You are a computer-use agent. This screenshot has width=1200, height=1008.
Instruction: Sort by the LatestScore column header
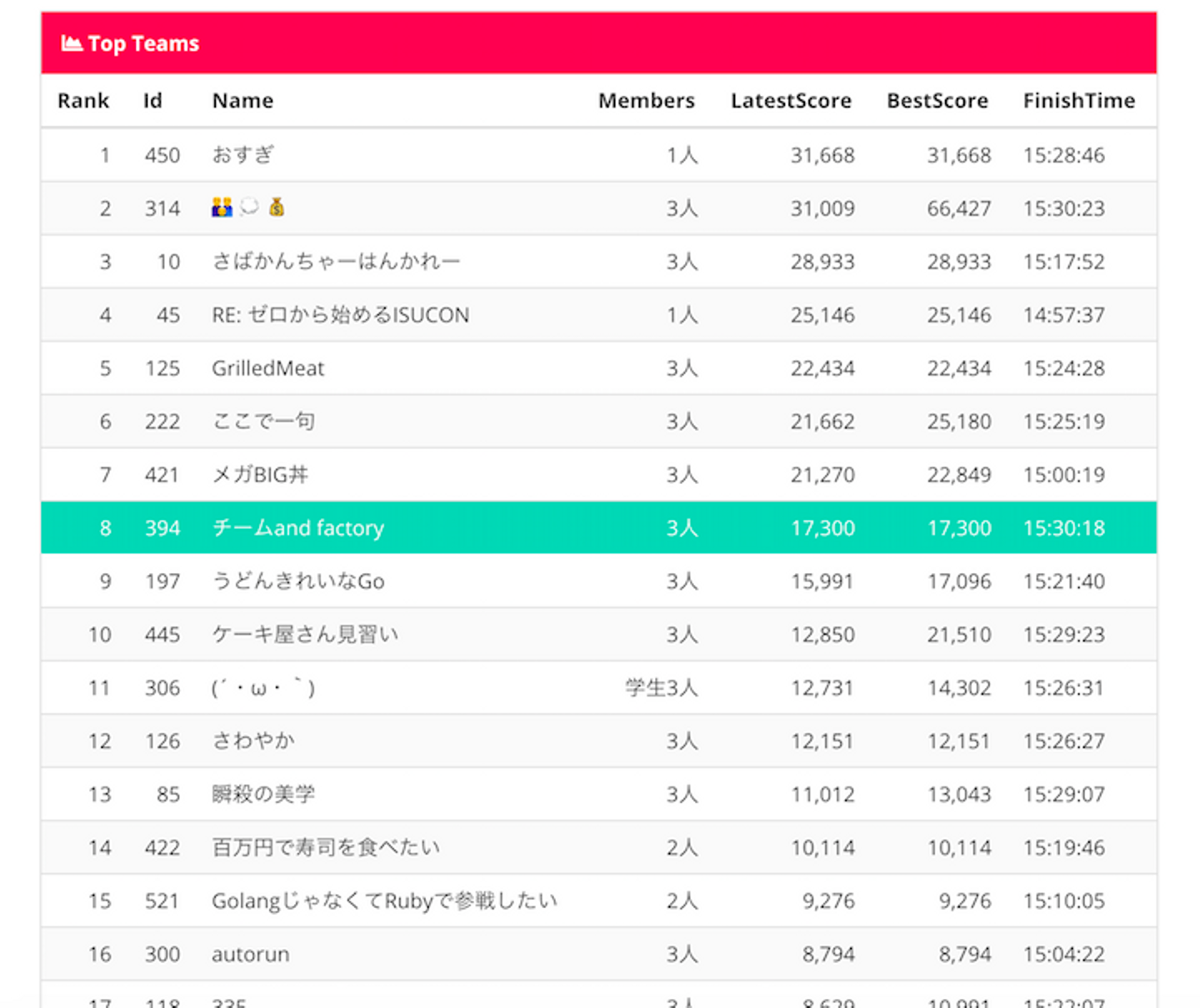point(791,101)
